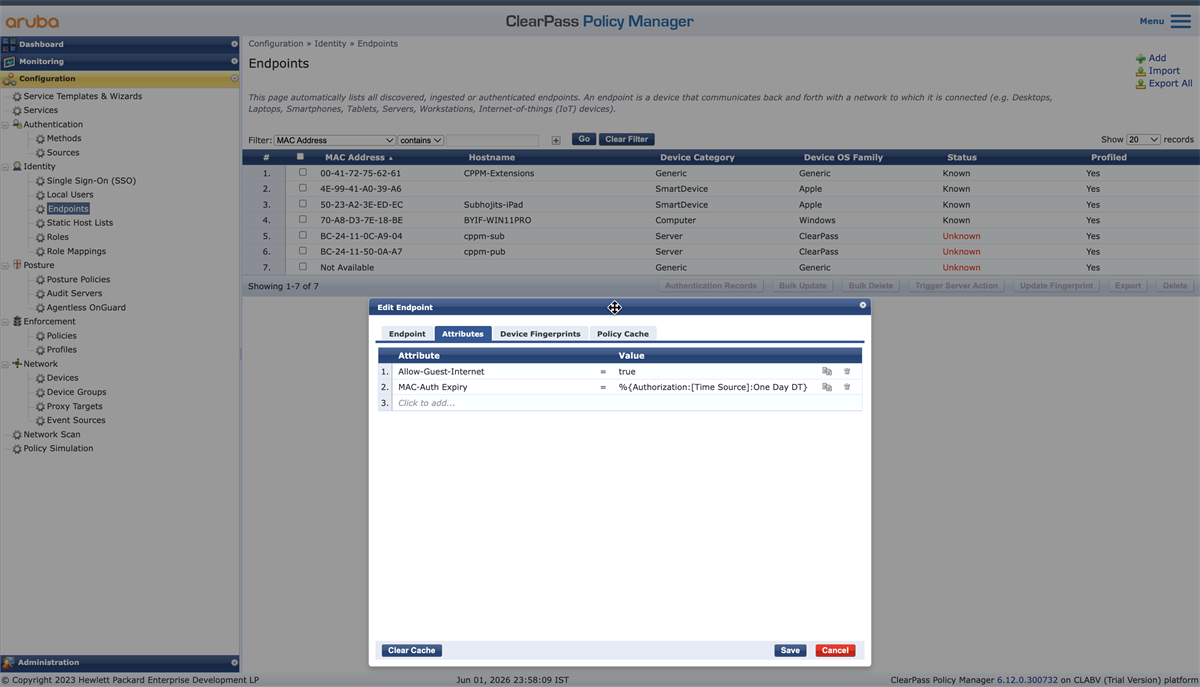Open Local Users
The width and height of the screenshot is (1200, 687).
click(70, 195)
